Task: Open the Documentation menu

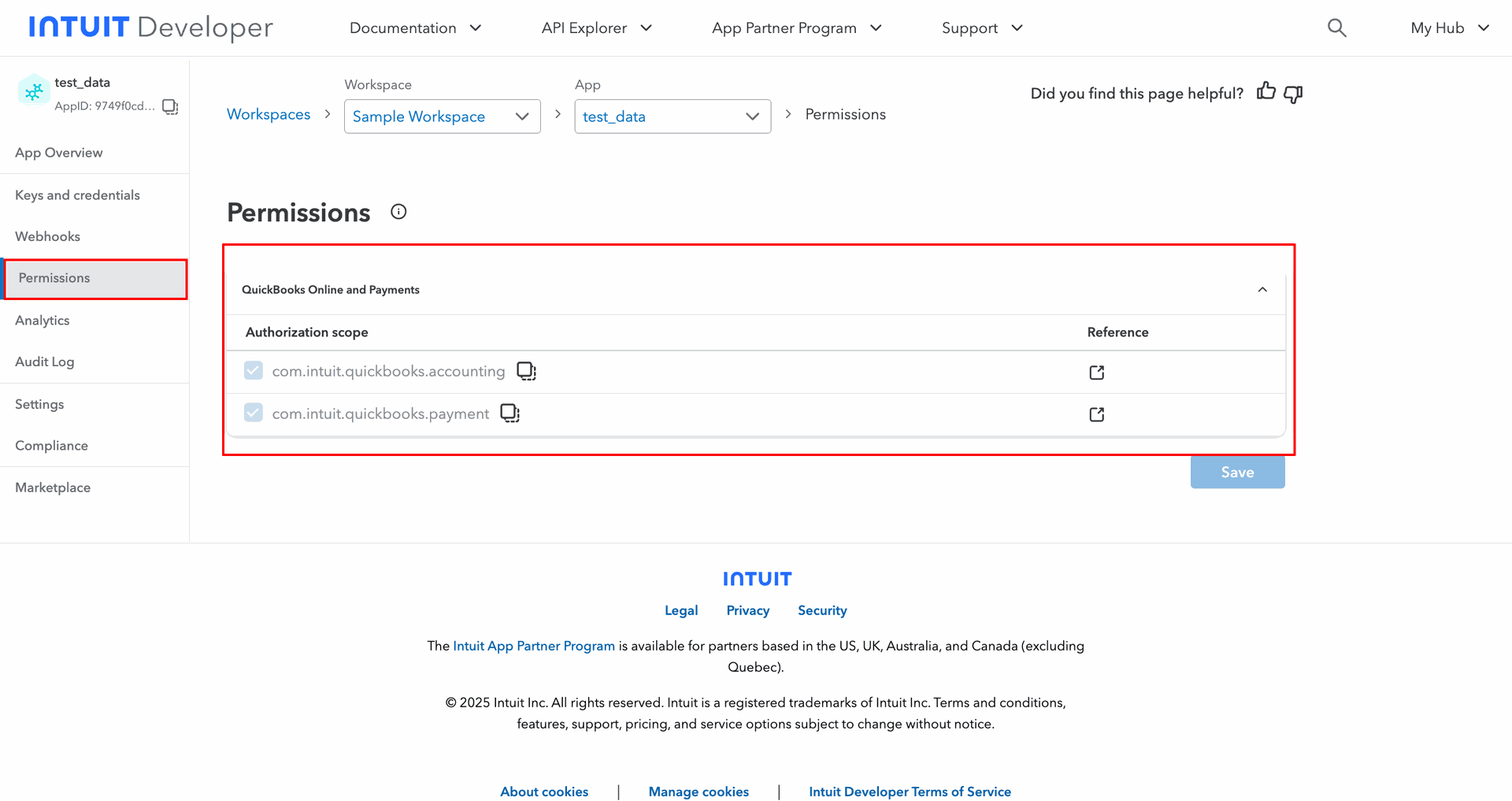Action: [x=415, y=28]
